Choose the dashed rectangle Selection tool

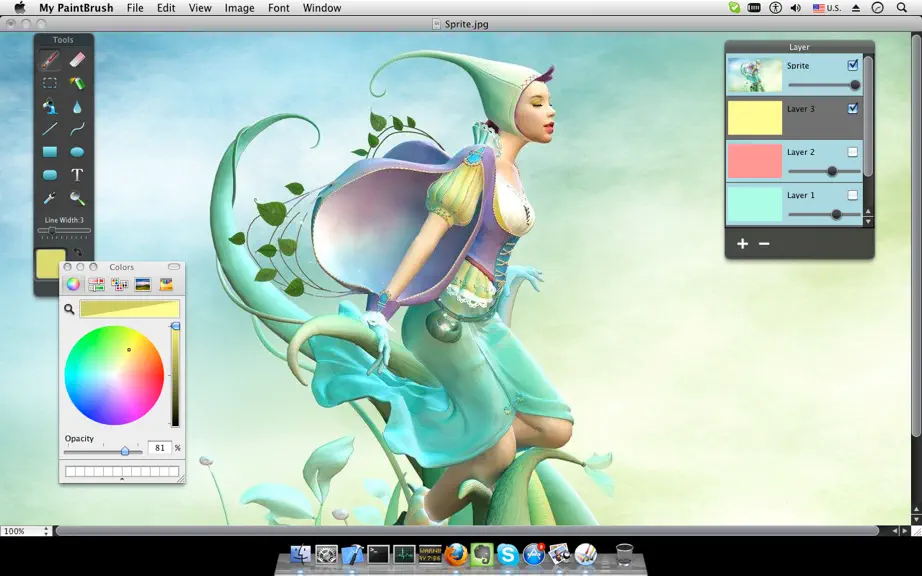coord(50,83)
